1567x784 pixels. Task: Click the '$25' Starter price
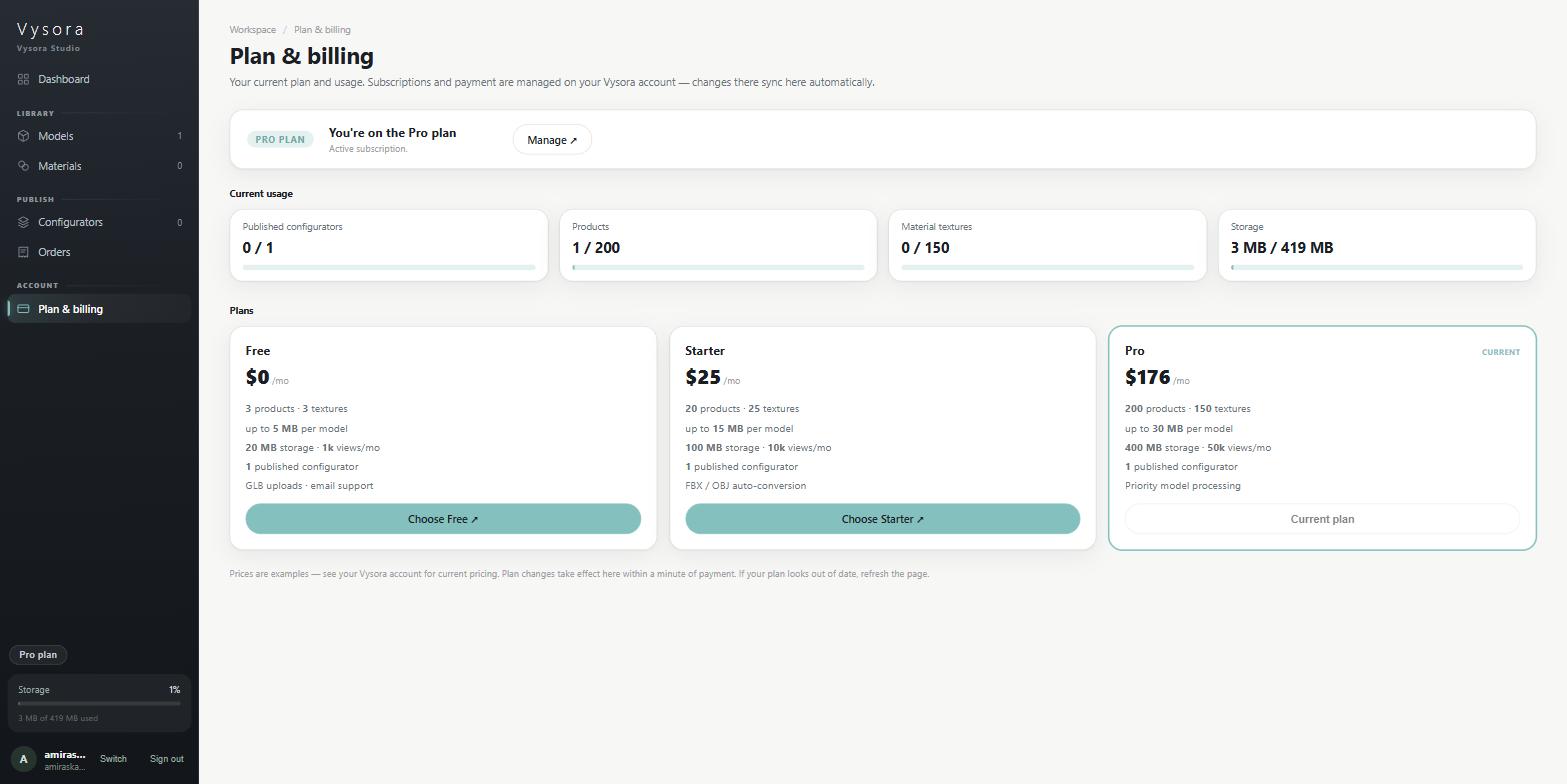coord(703,377)
